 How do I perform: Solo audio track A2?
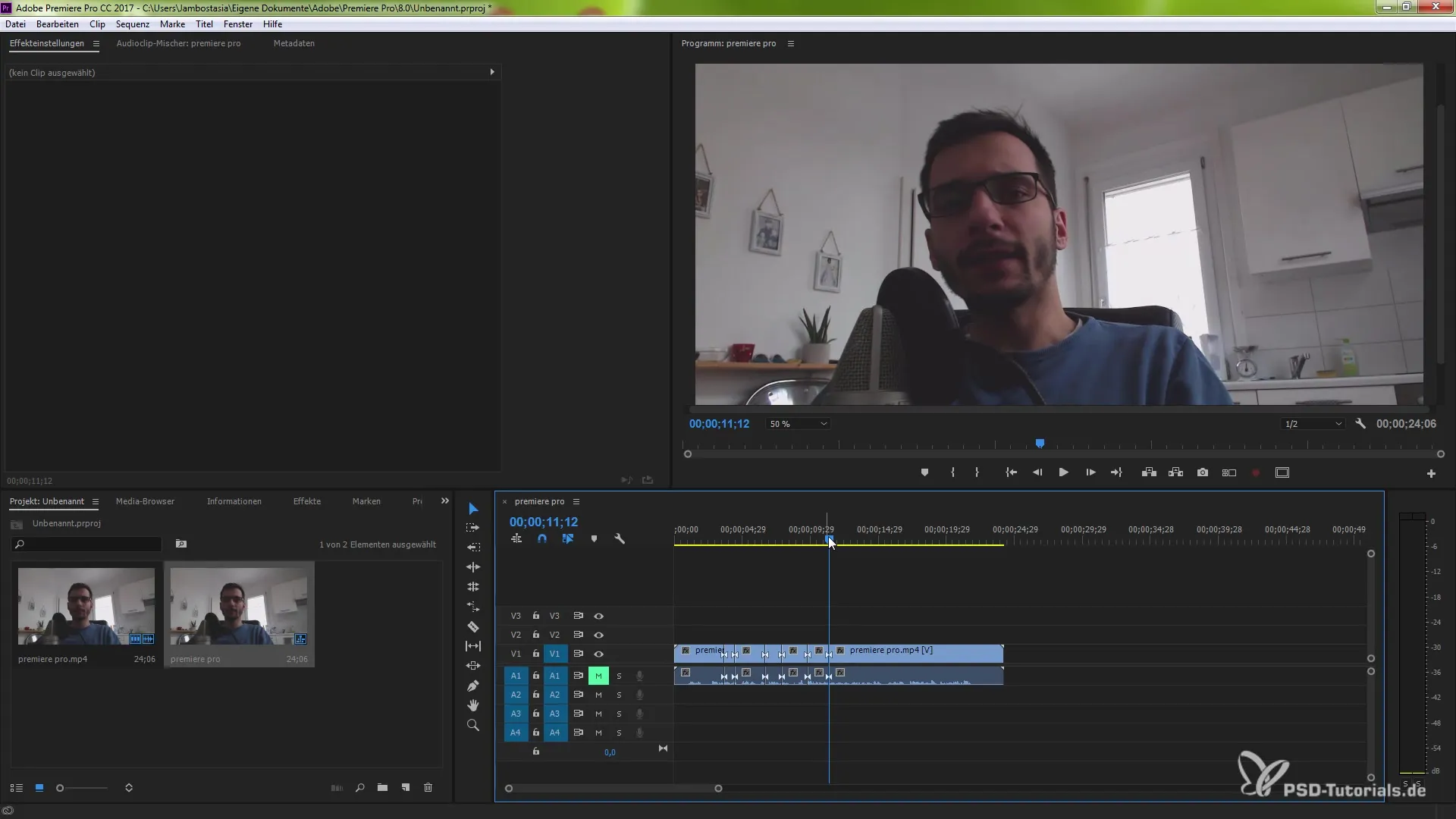[619, 695]
